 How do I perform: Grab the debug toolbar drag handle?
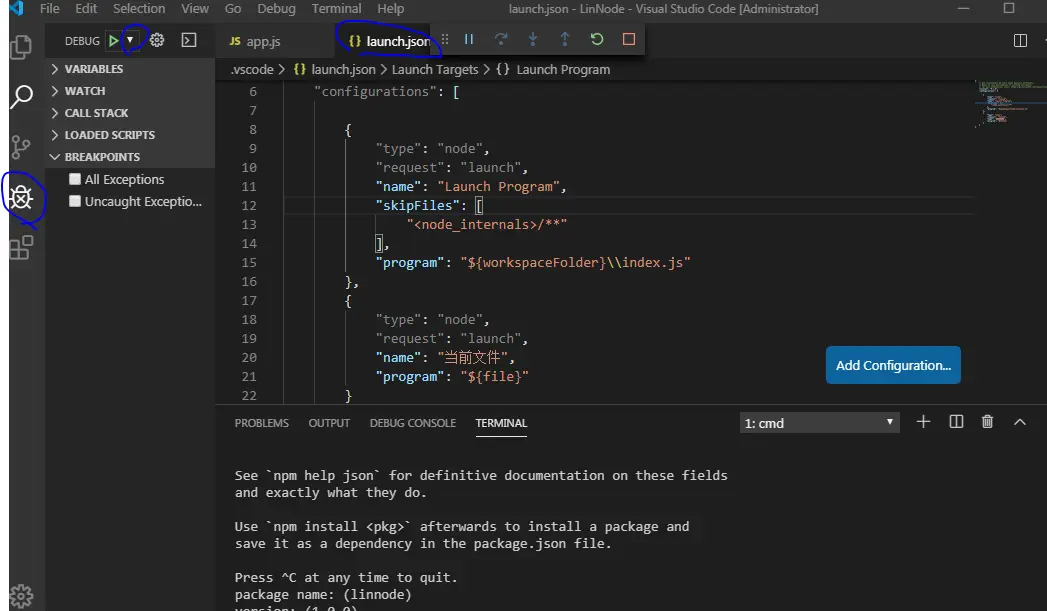click(x=445, y=39)
